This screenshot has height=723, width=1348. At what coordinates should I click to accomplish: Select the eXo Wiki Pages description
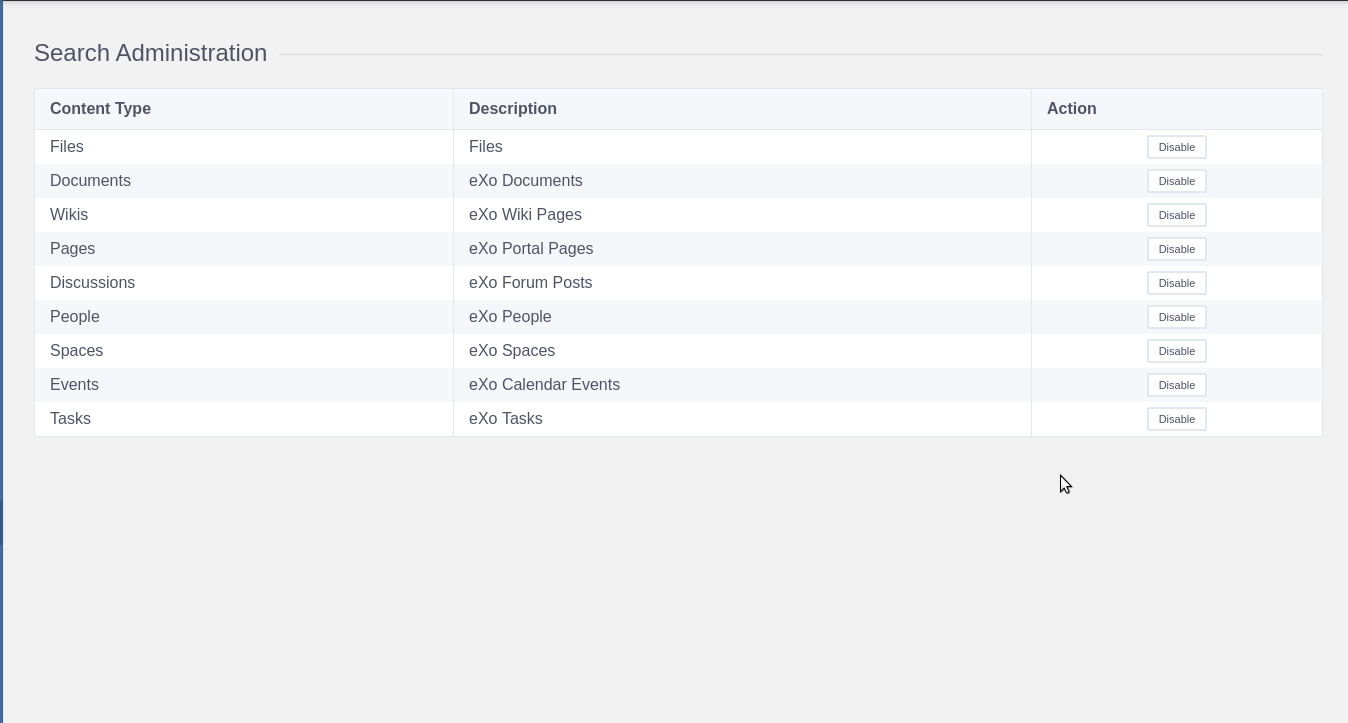click(x=525, y=215)
